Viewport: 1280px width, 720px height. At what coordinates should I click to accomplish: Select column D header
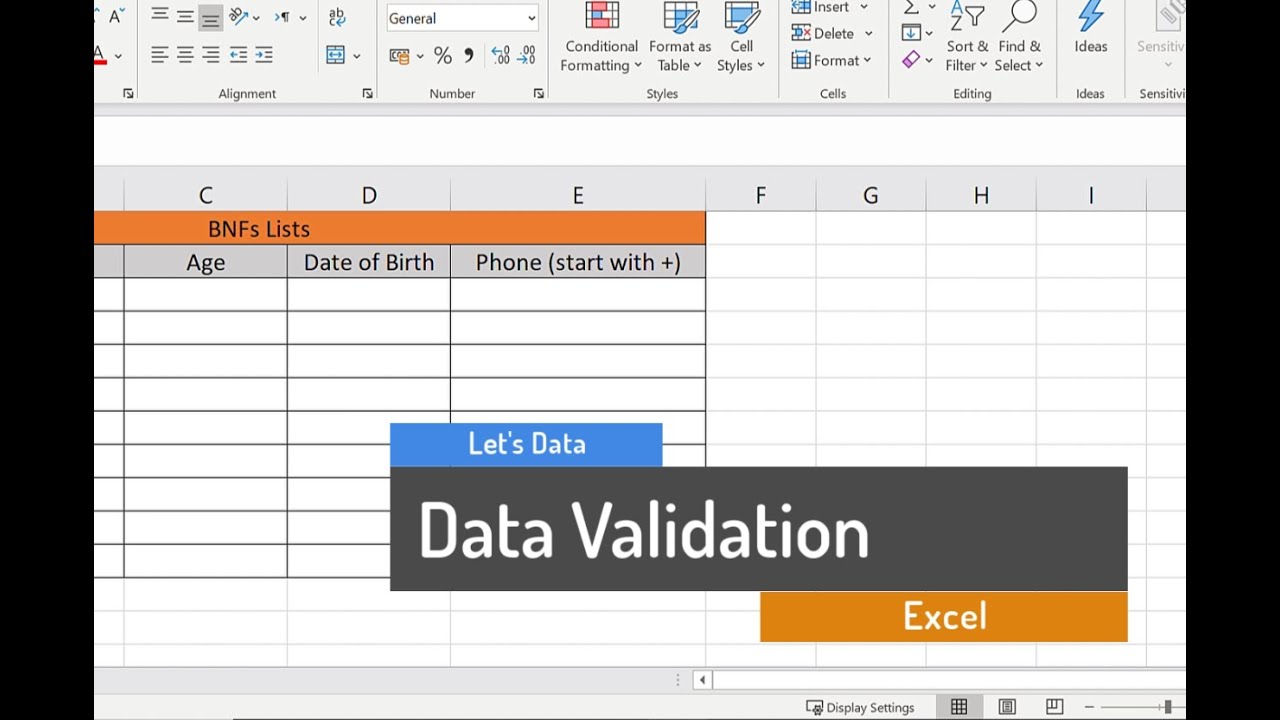coord(369,195)
